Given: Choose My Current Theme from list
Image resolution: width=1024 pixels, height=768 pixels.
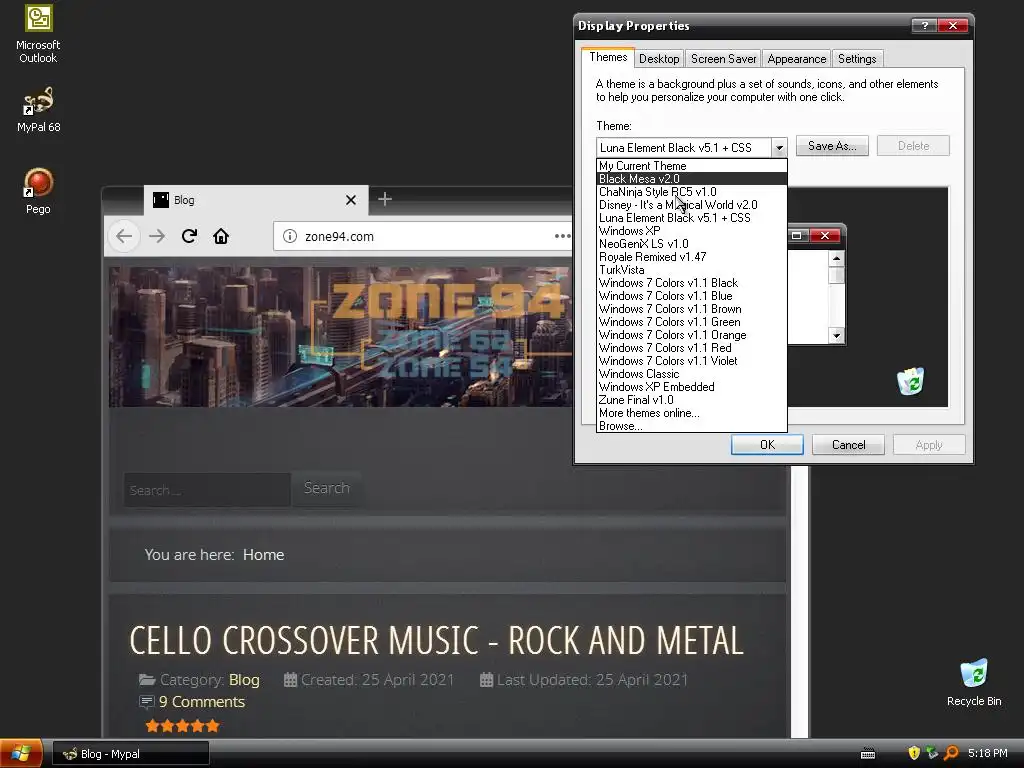Looking at the screenshot, I should click(692, 166).
